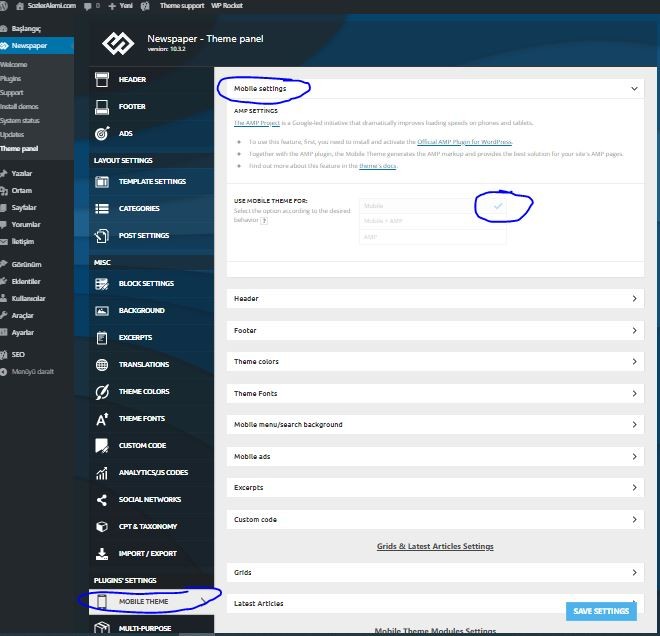Click Grids & Latest Articles Settings heading

coord(435,546)
